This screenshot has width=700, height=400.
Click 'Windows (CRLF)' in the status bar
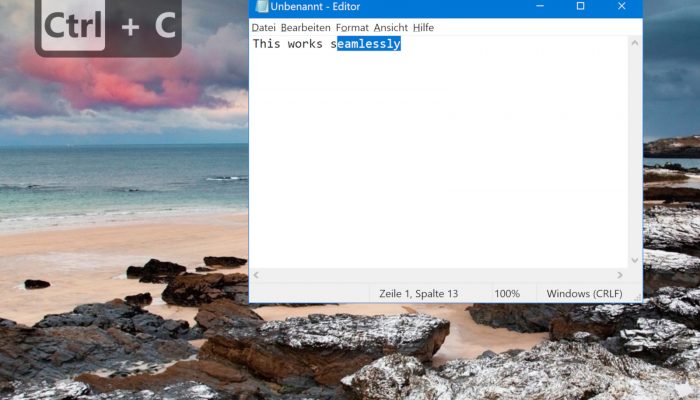tap(584, 294)
